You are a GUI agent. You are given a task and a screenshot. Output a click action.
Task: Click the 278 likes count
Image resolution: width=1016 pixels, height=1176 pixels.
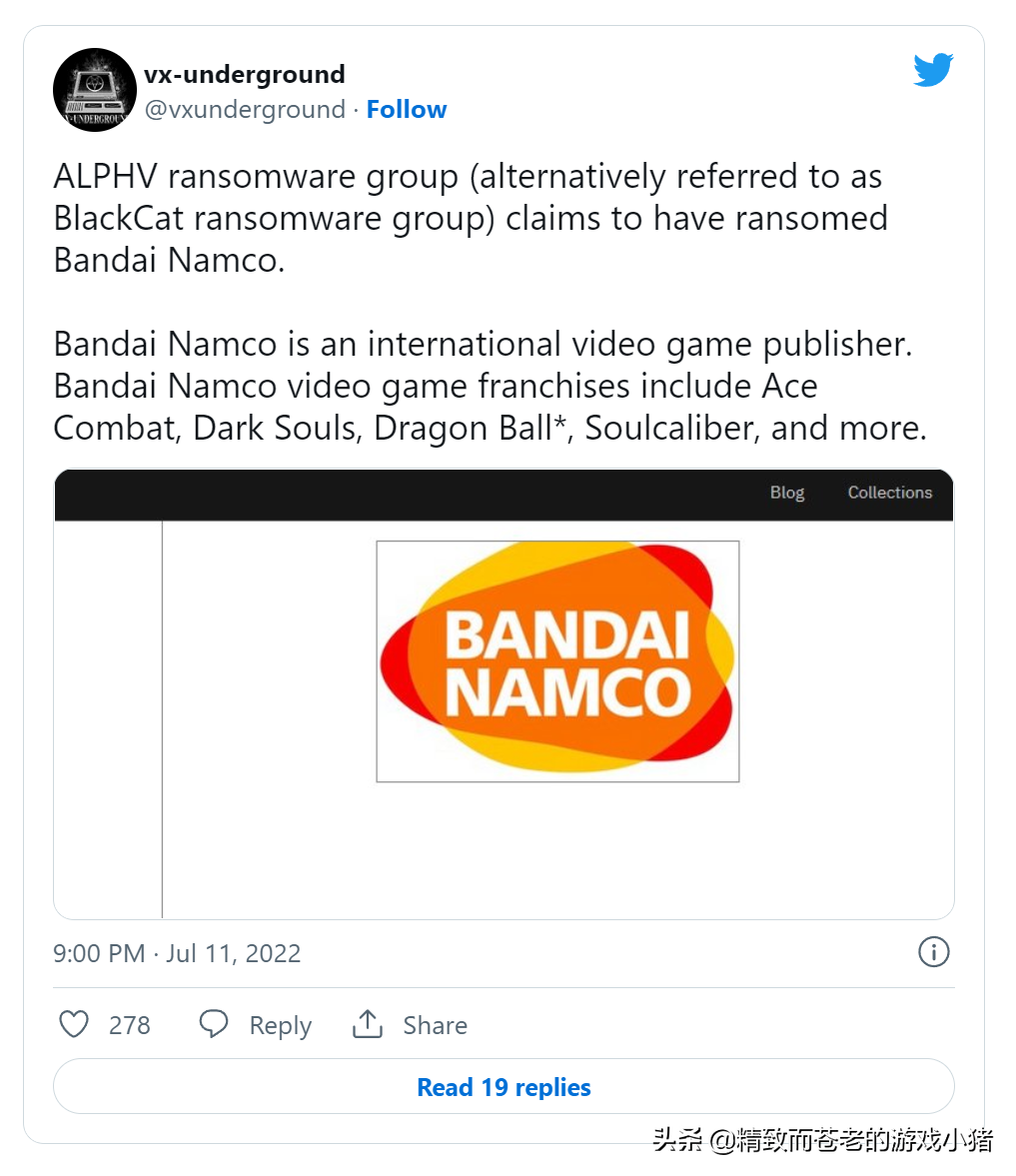tap(130, 1025)
